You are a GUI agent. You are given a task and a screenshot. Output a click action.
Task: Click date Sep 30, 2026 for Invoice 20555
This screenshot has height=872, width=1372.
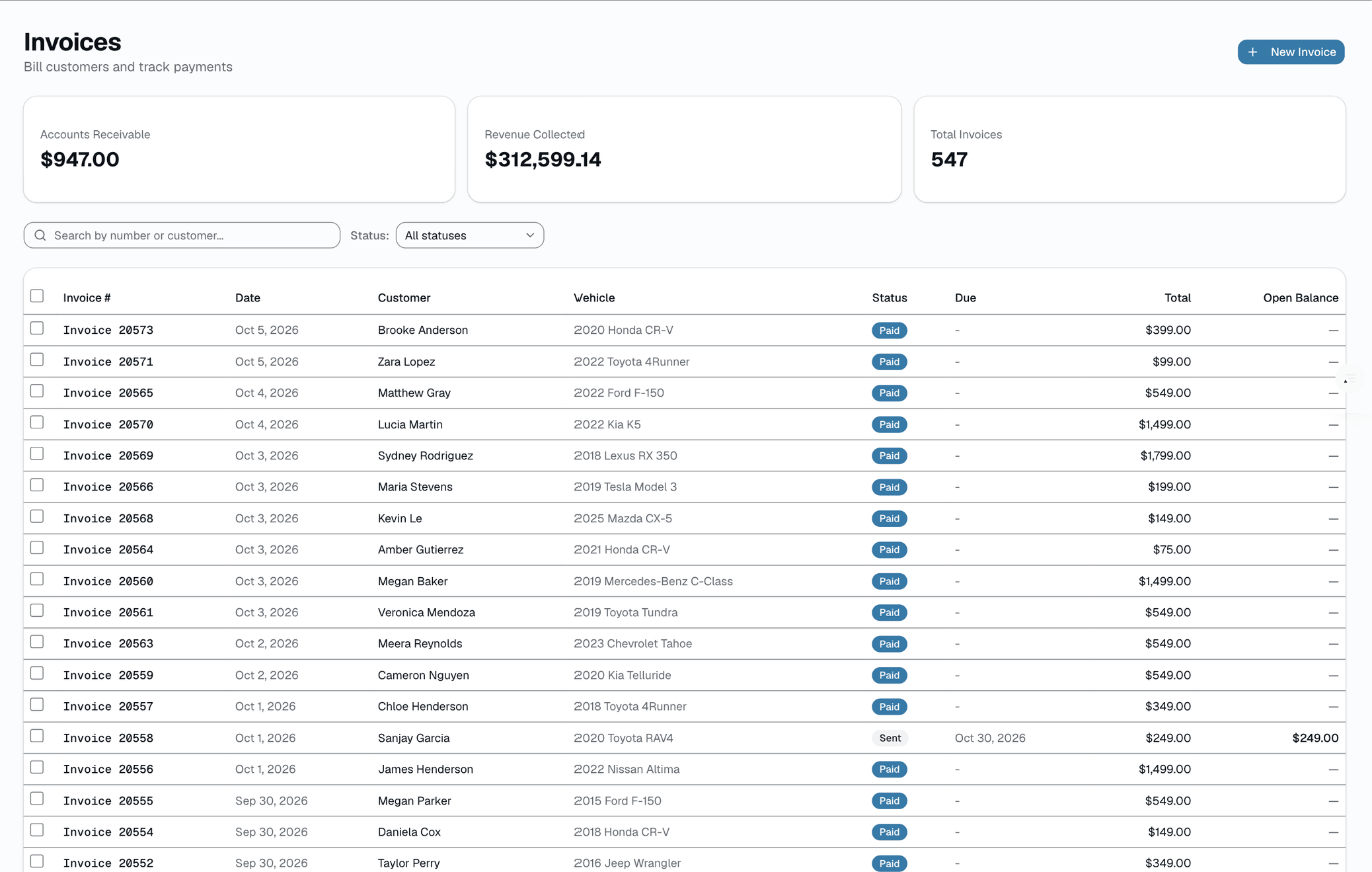pos(272,801)
